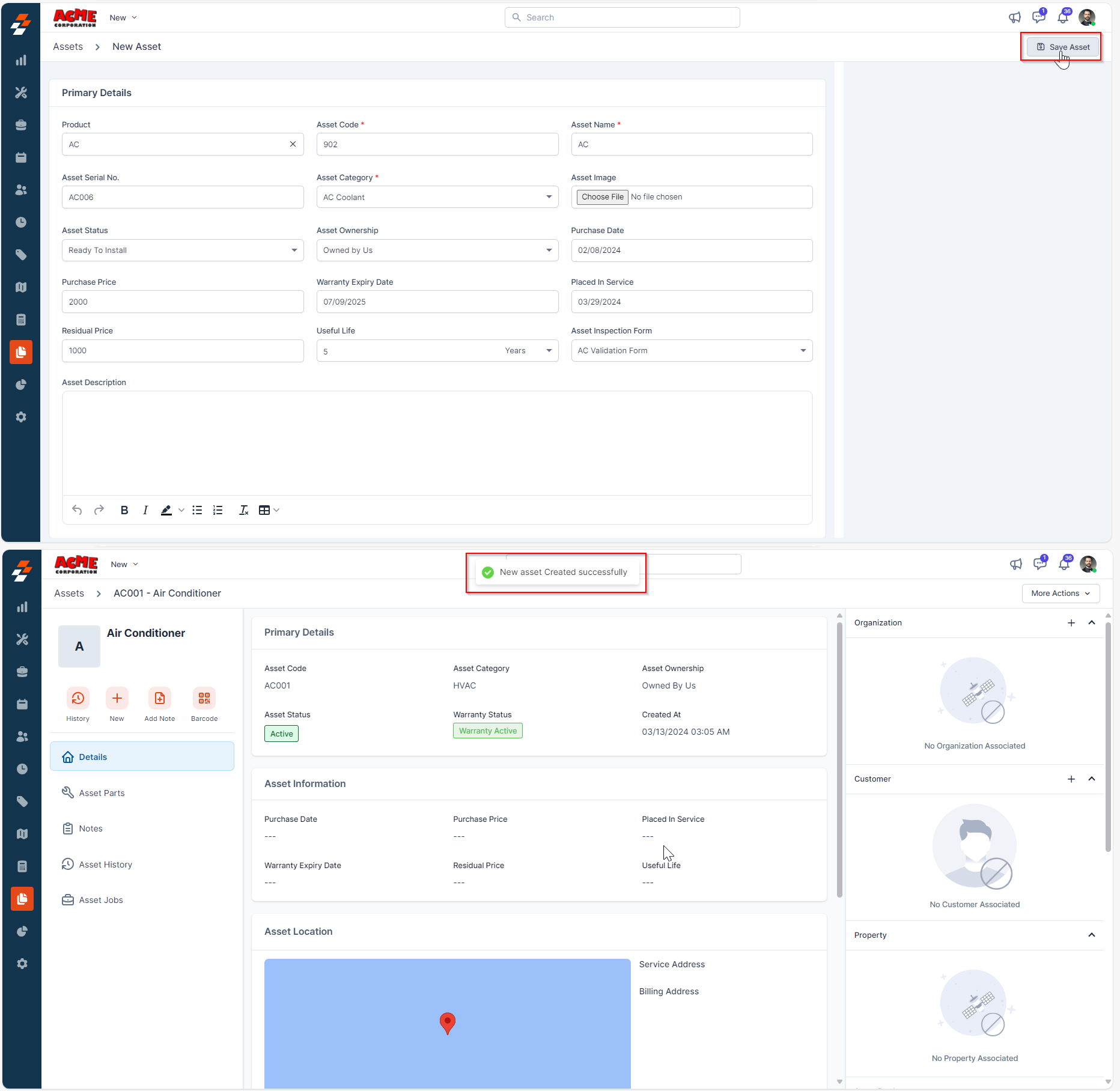Viewport: 1120px width, 1091px height.
Task: Clear the Product field with X icon
Action: pos(293,144)
